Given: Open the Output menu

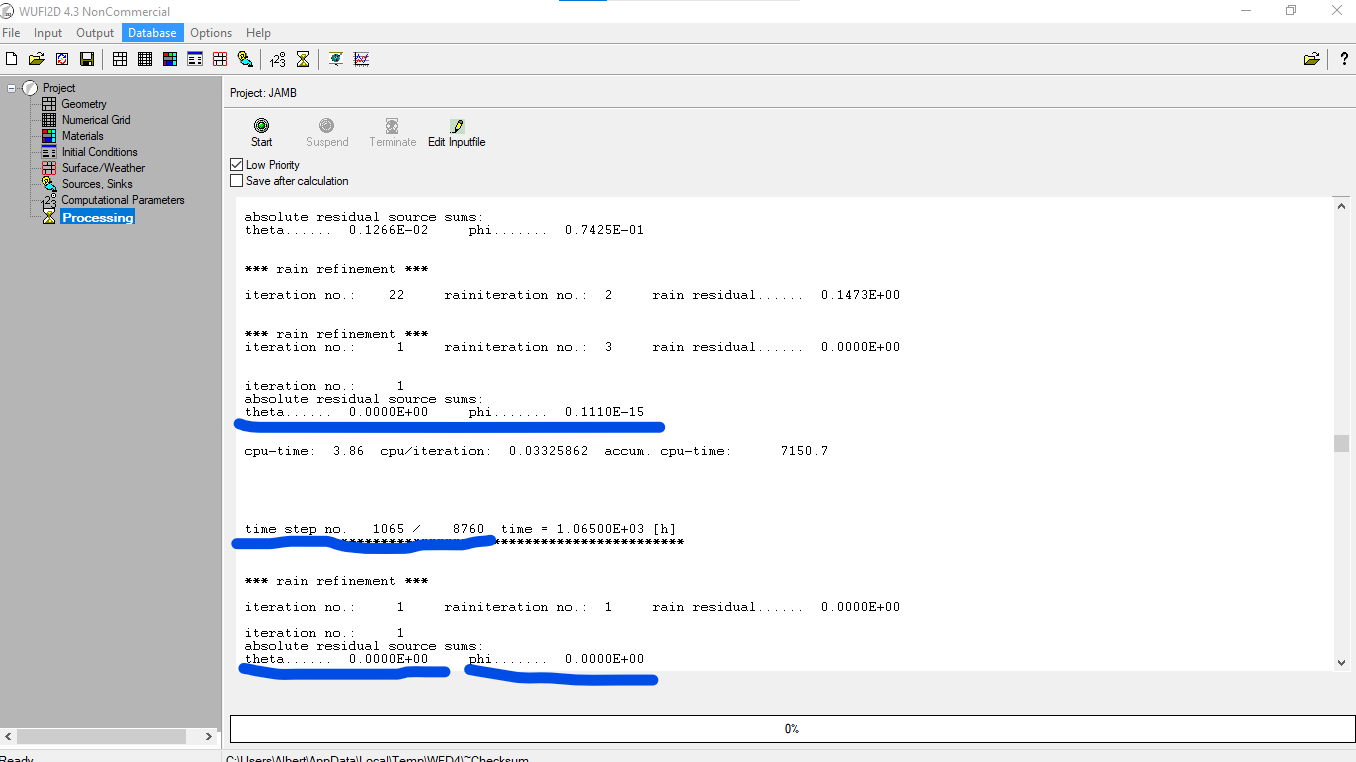Looking at the screenshot, I should tap(95, 33).
